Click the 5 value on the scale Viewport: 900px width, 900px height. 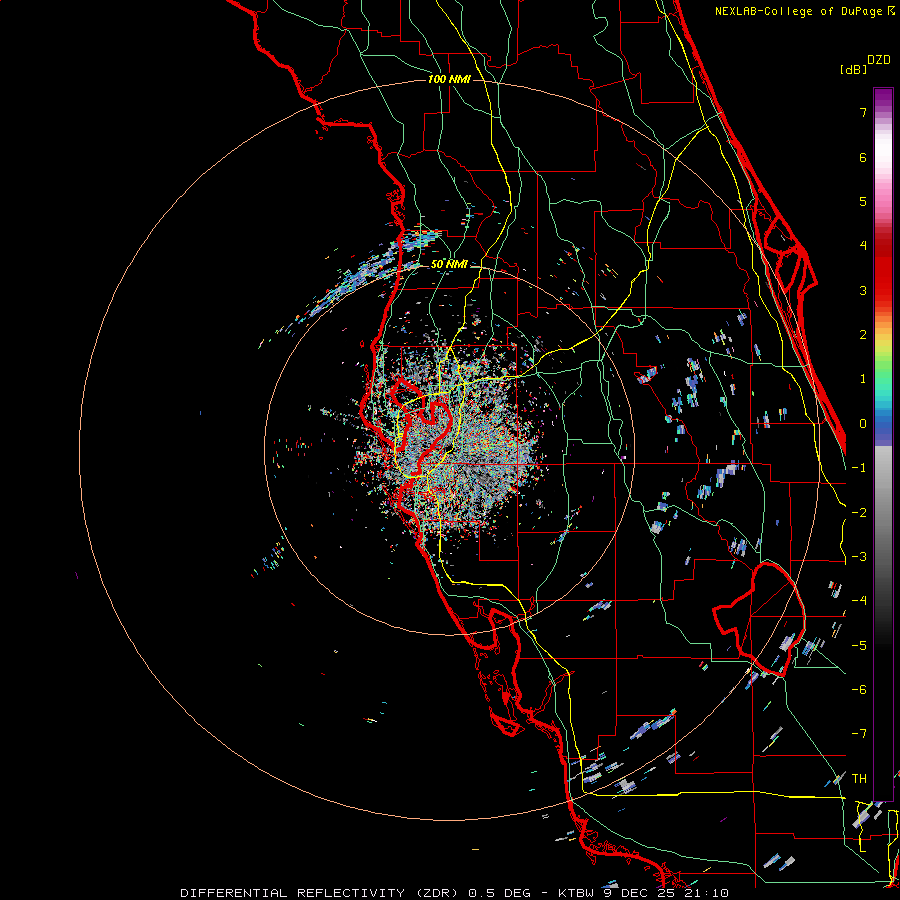pos(863,201)
